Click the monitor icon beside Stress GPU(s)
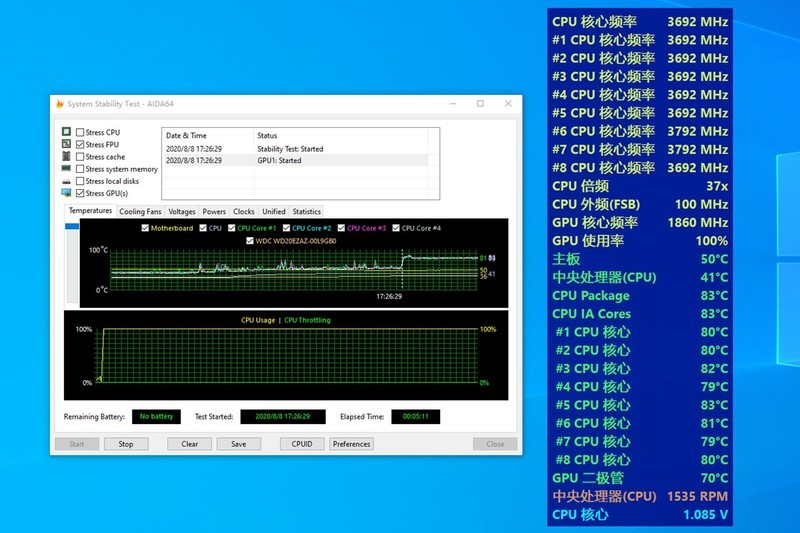800x533 pixels. (66, 193)
